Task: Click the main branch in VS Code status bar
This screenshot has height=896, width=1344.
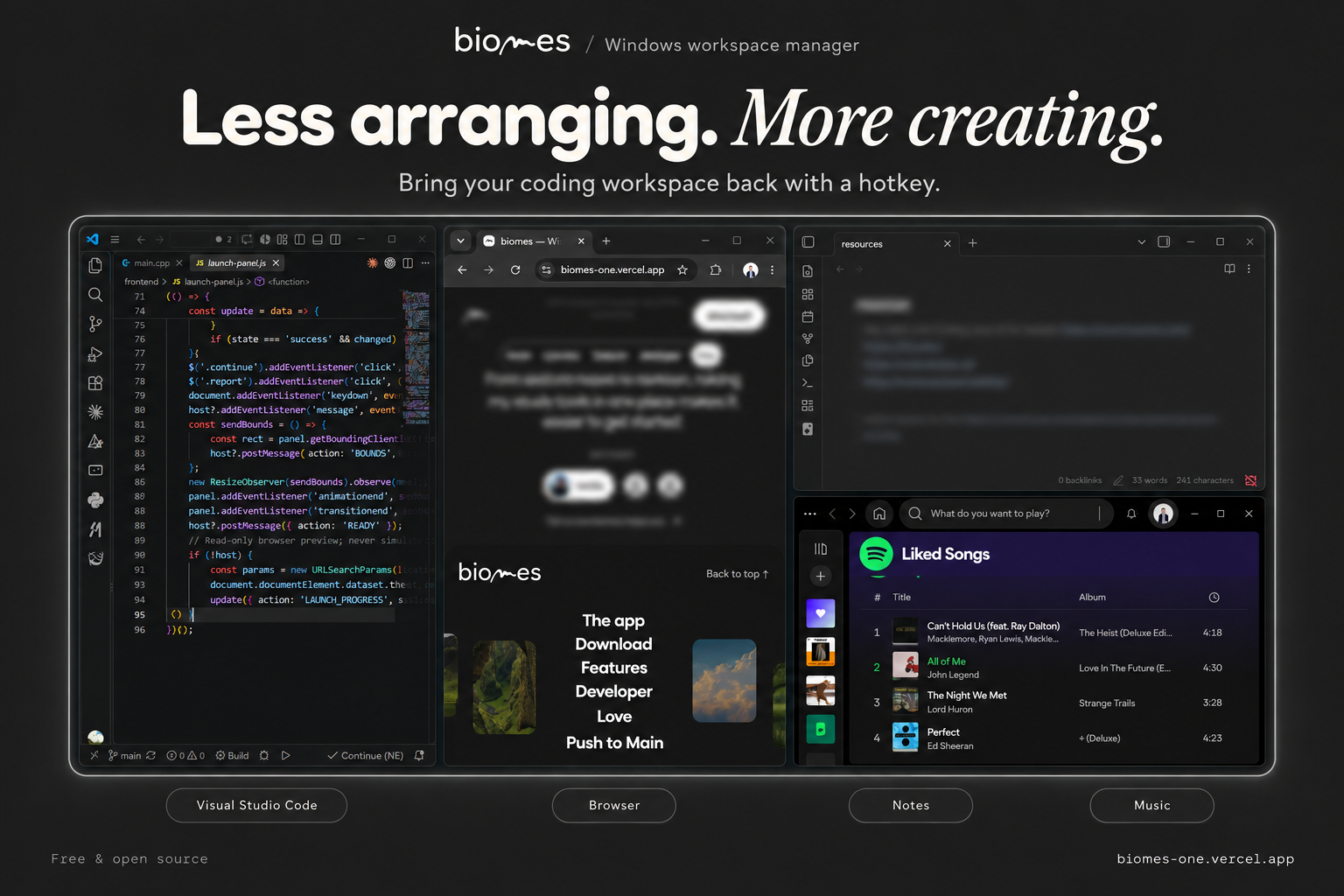Action: pyautogui.click(x=124, y=755)
